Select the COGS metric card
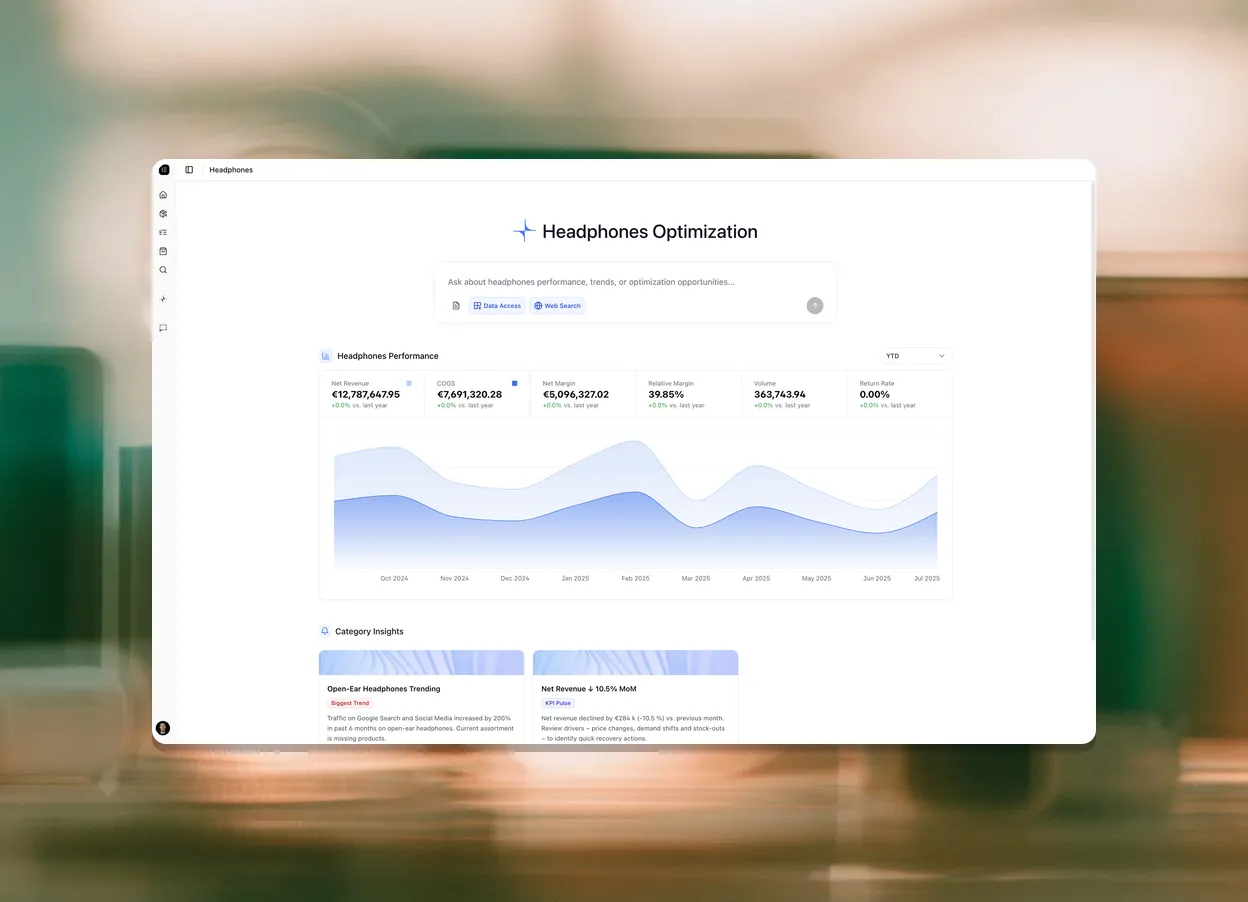Viewport: 1248px width, 902px height. pos(477,395)
